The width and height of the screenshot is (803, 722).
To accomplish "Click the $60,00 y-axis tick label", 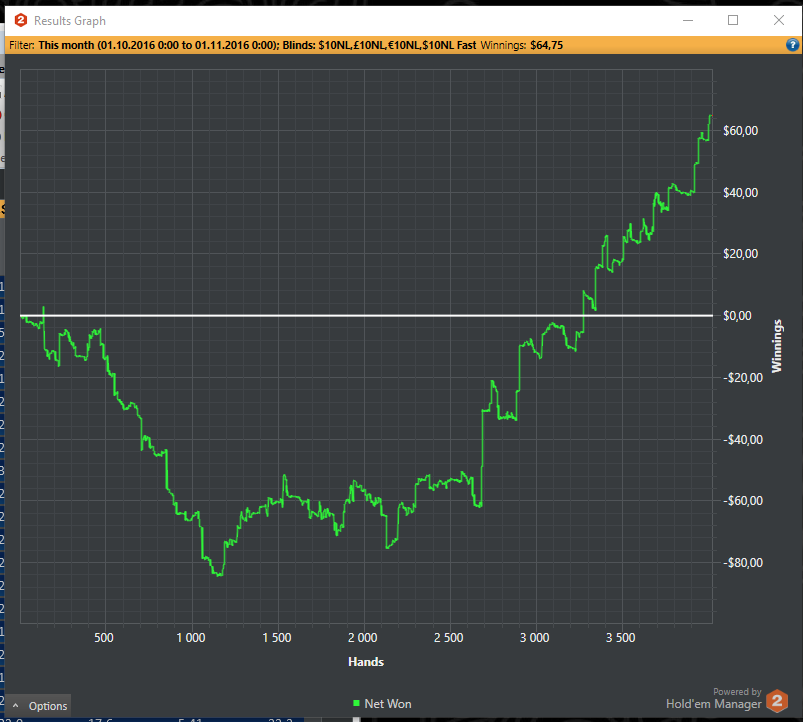I will click(x=740, y=131).
